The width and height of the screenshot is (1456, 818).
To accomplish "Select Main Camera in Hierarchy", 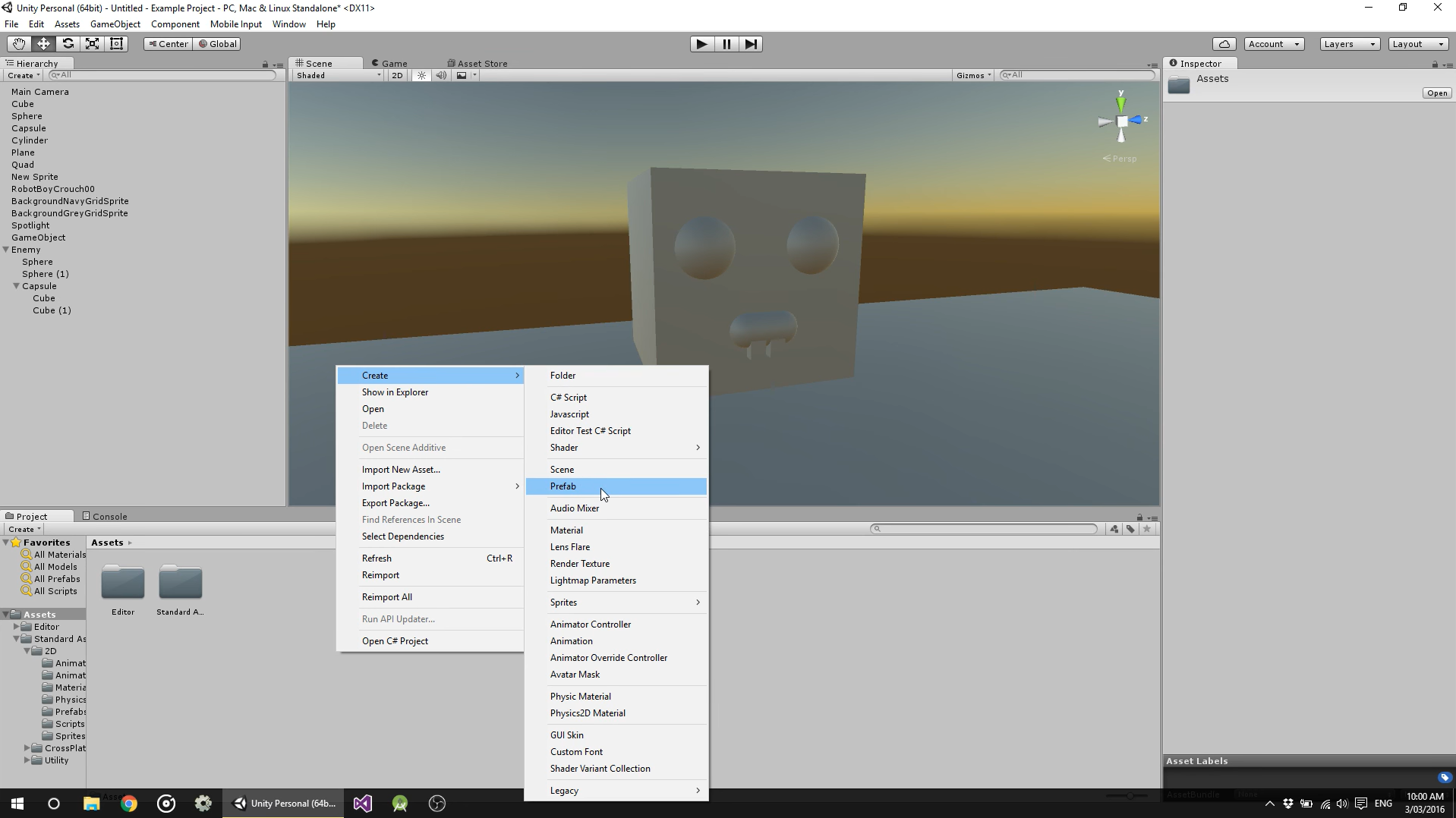I will click(39, 92).
